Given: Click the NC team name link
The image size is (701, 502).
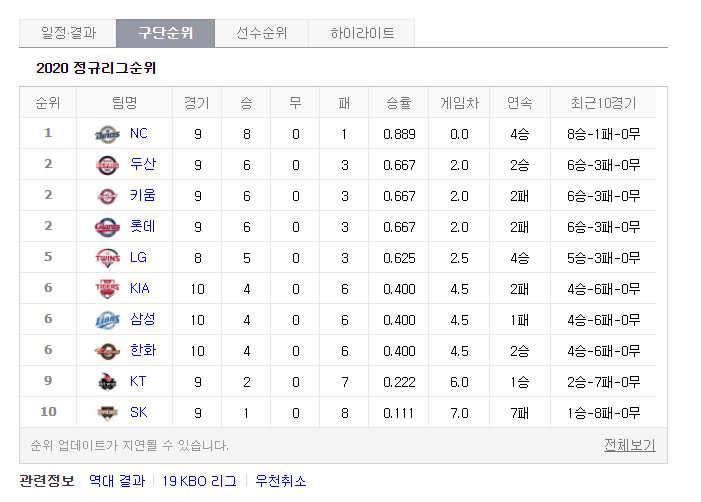Looking at the screenshot, I should [139, 133].
